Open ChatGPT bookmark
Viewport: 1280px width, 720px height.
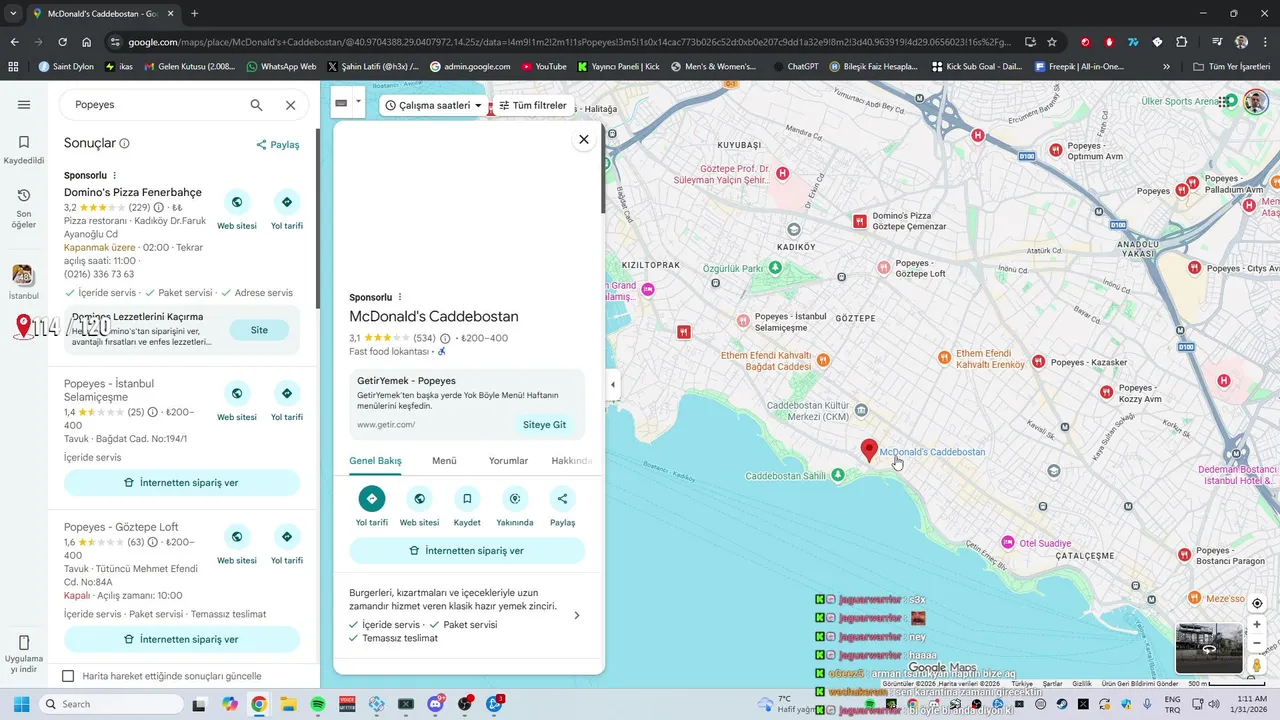794,67
